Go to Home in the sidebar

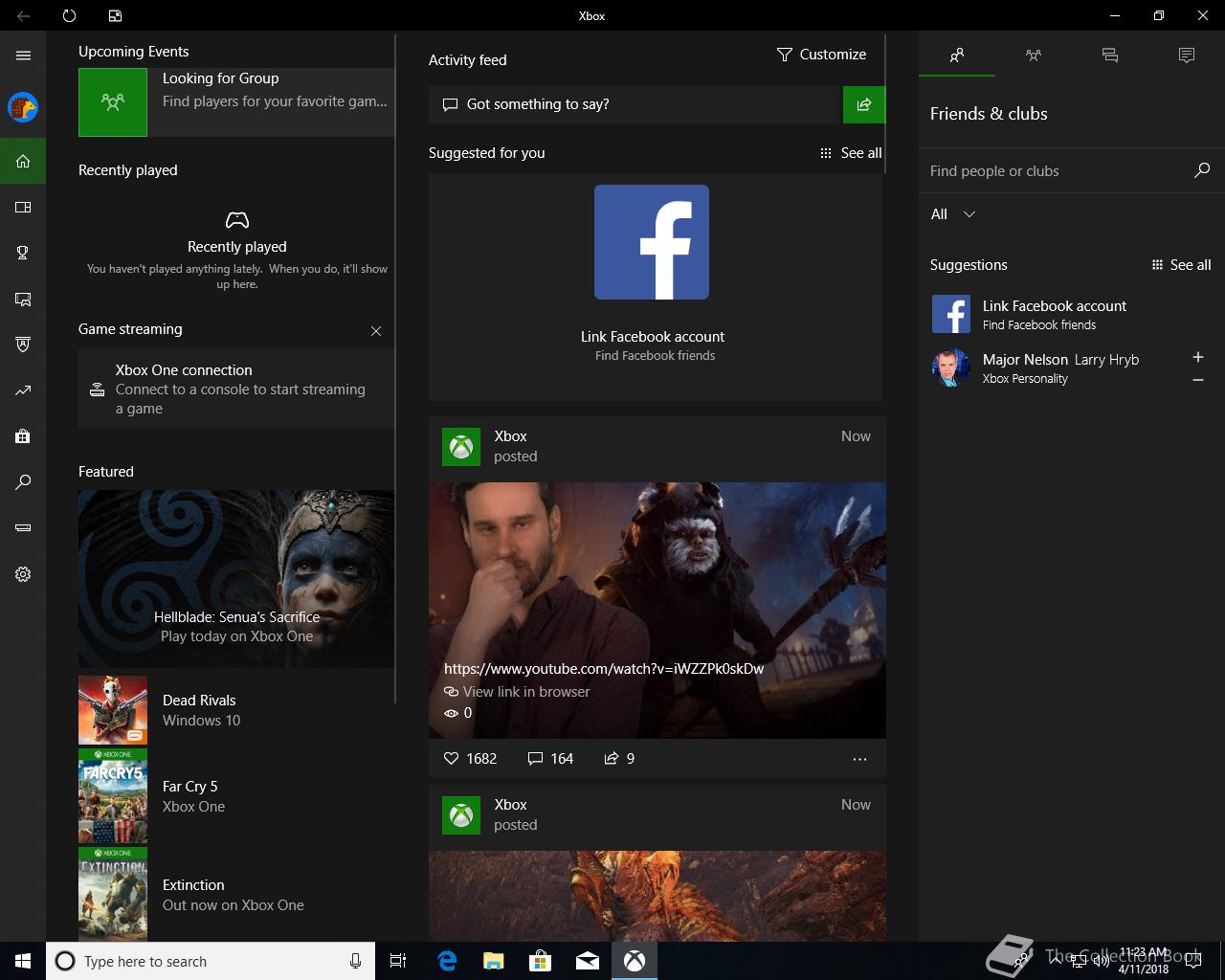pos(23,161)
